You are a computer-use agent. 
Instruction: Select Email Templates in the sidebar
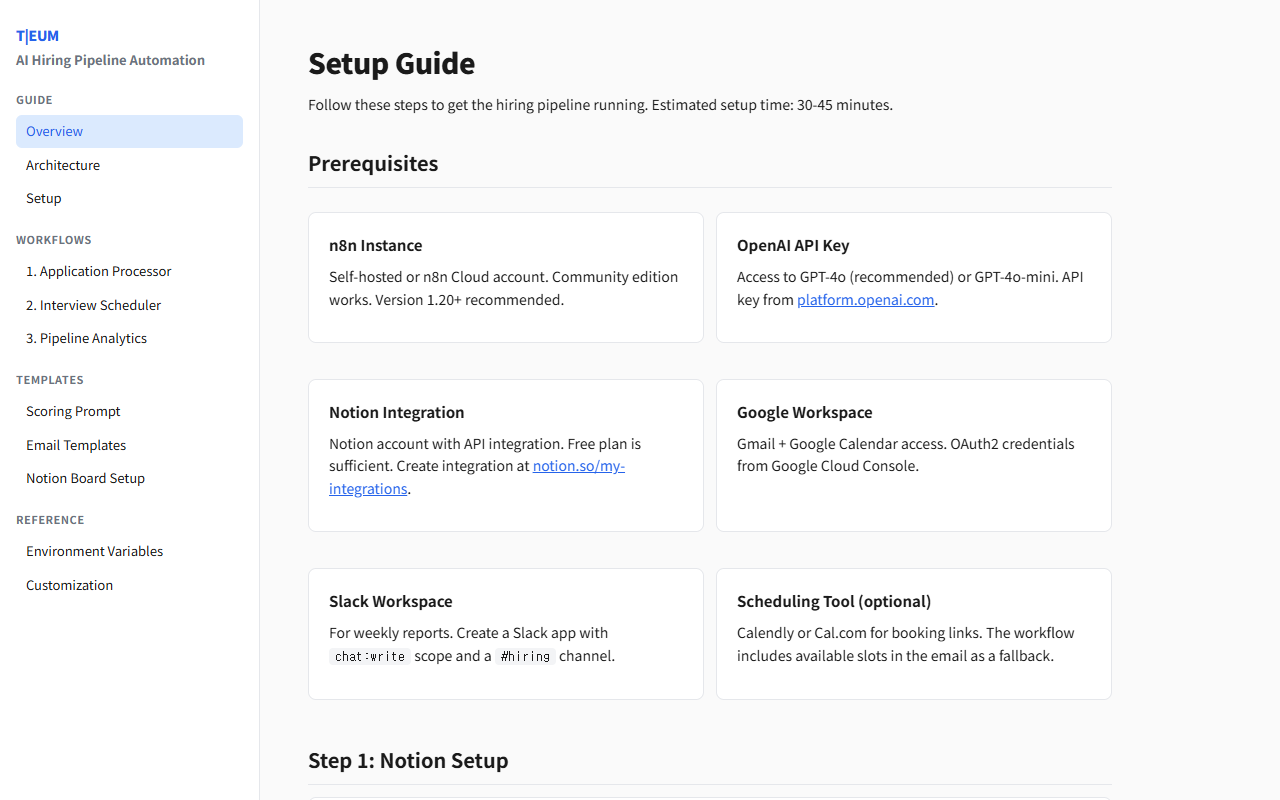76,445
